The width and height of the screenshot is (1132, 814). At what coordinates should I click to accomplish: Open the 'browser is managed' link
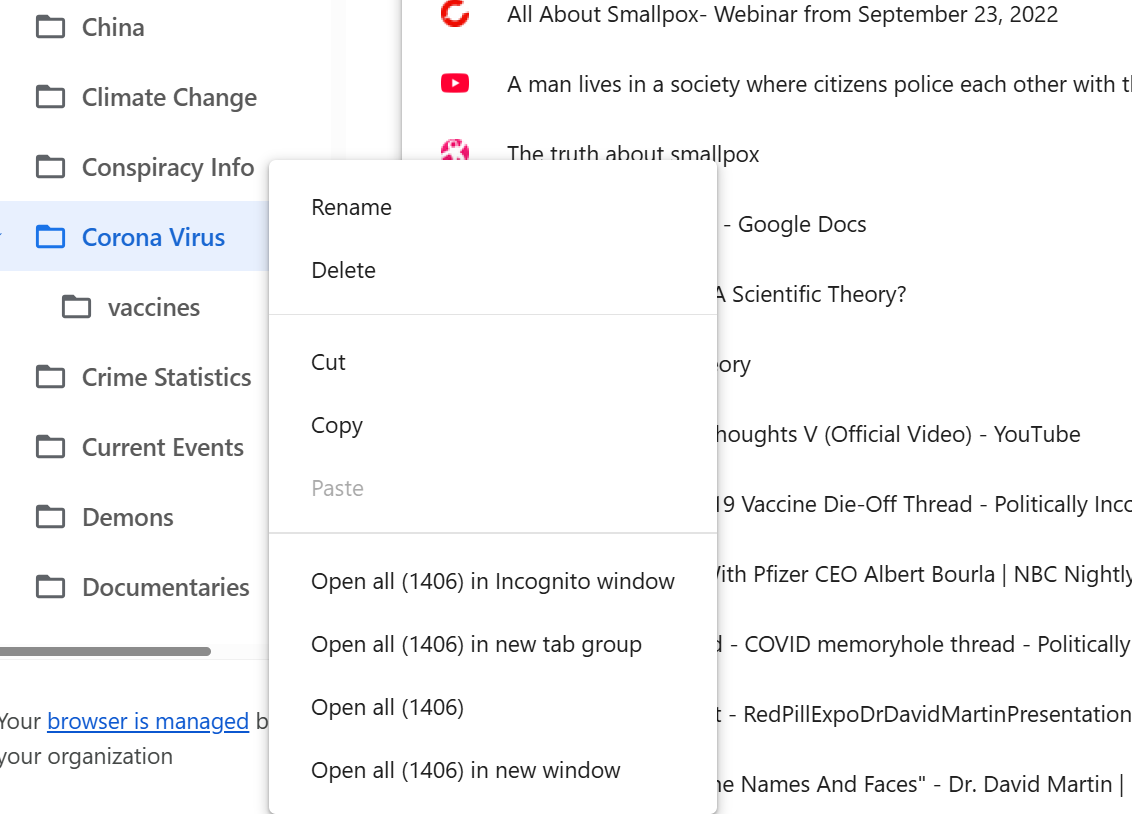click(x=148, y=721)
